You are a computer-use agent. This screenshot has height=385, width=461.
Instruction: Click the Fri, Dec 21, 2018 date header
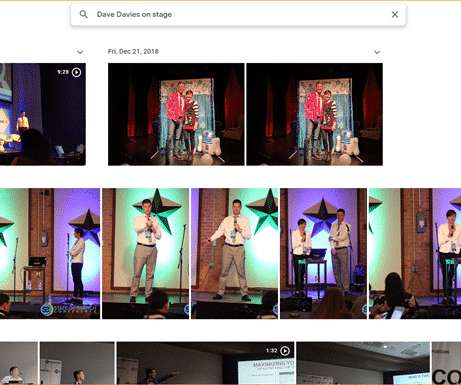tap(133, 51)
